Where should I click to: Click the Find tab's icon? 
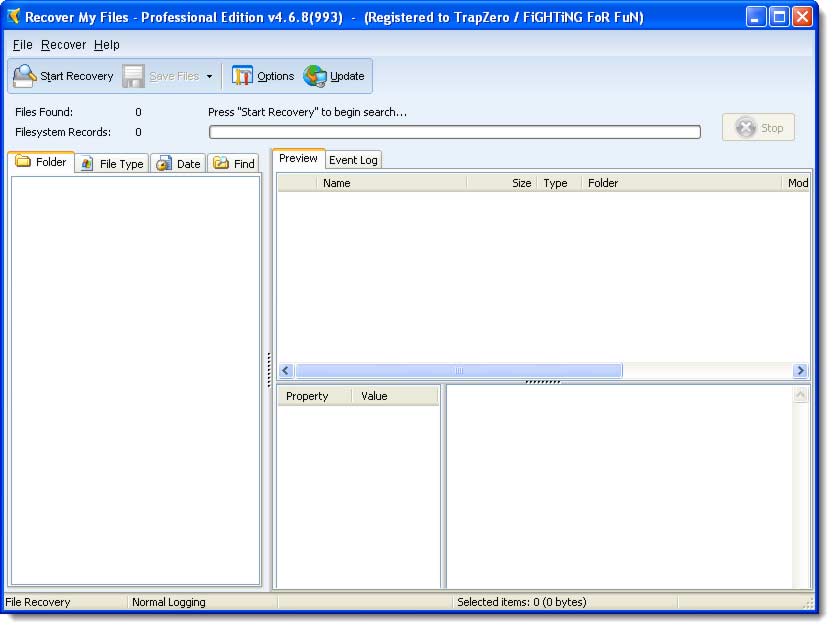coord(221,163)
